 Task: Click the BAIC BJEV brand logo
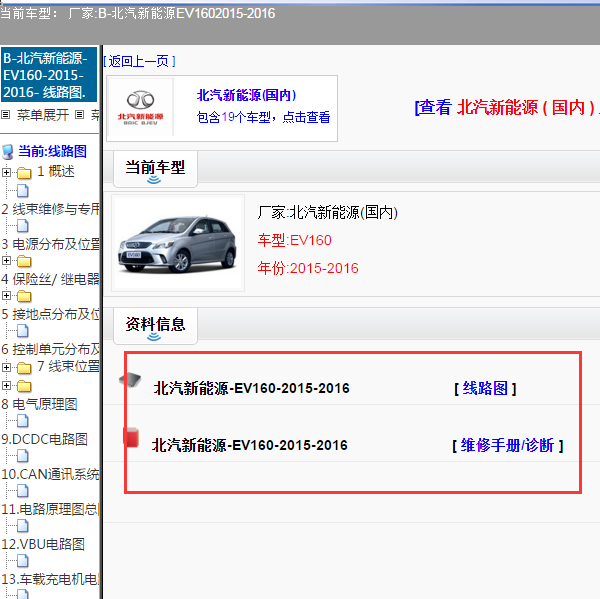[140, 108]
